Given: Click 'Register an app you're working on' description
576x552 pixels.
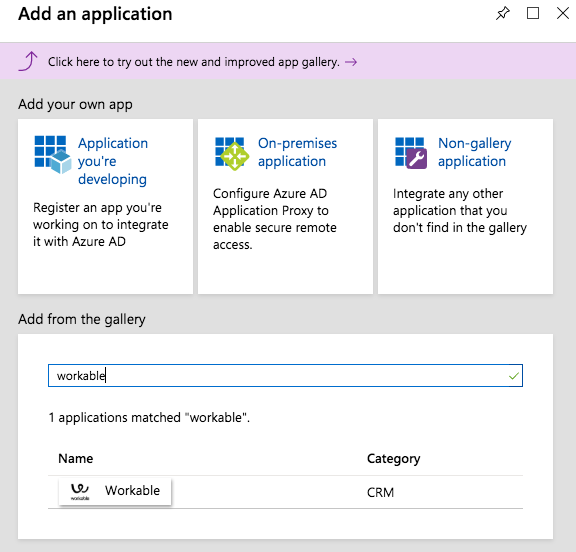Looking at the screenshot, I should (x=101, y=224).
